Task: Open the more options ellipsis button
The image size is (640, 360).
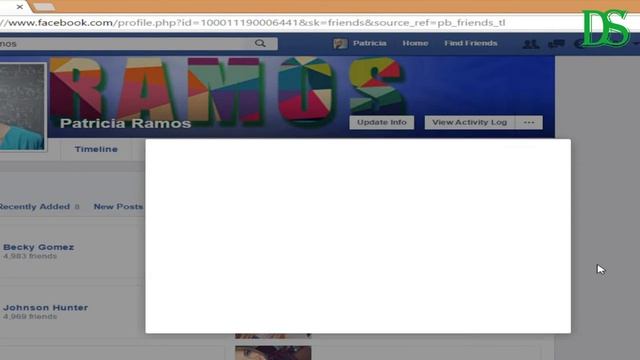Action: (x=529, y=122)
